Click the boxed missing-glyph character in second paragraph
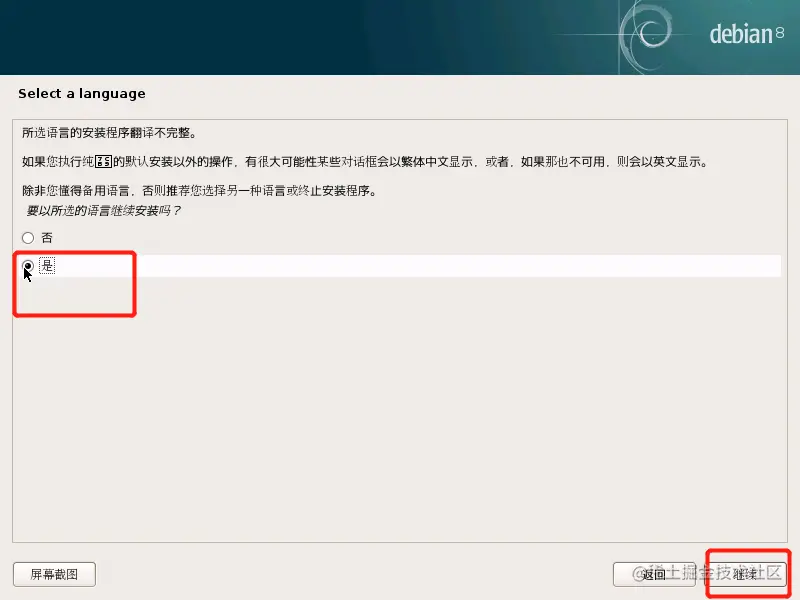The image size is (800, 600). (104, 162)
